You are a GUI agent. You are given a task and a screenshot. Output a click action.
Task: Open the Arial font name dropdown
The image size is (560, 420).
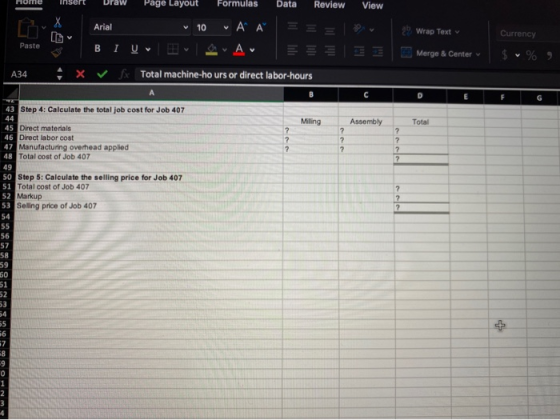tap(140, 27)
